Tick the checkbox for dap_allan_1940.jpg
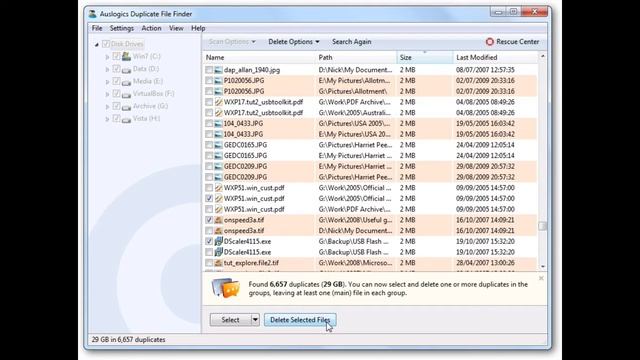Viewport: 640px width, 360px height. [x=209, y=70]
